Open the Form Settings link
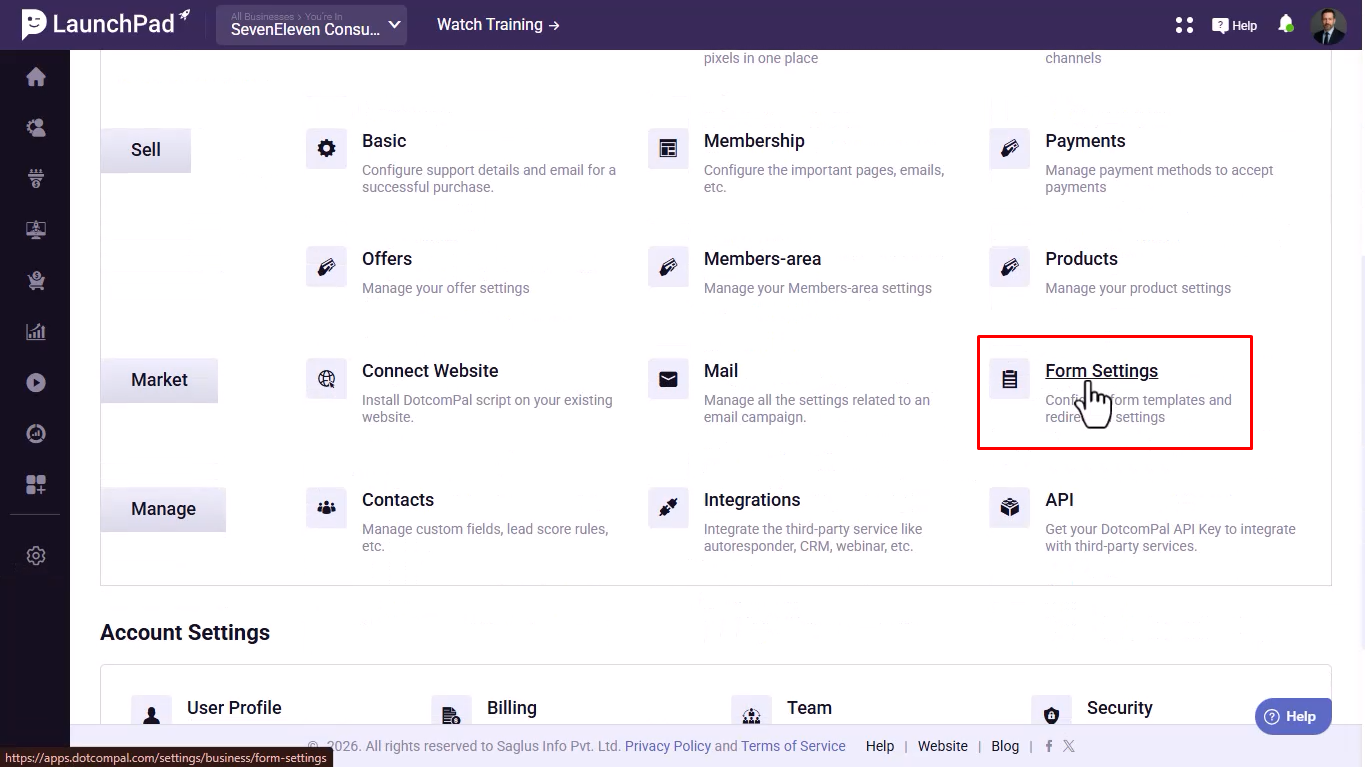This screenshot has height=767, width=1365. click(x=1101, y=371)
